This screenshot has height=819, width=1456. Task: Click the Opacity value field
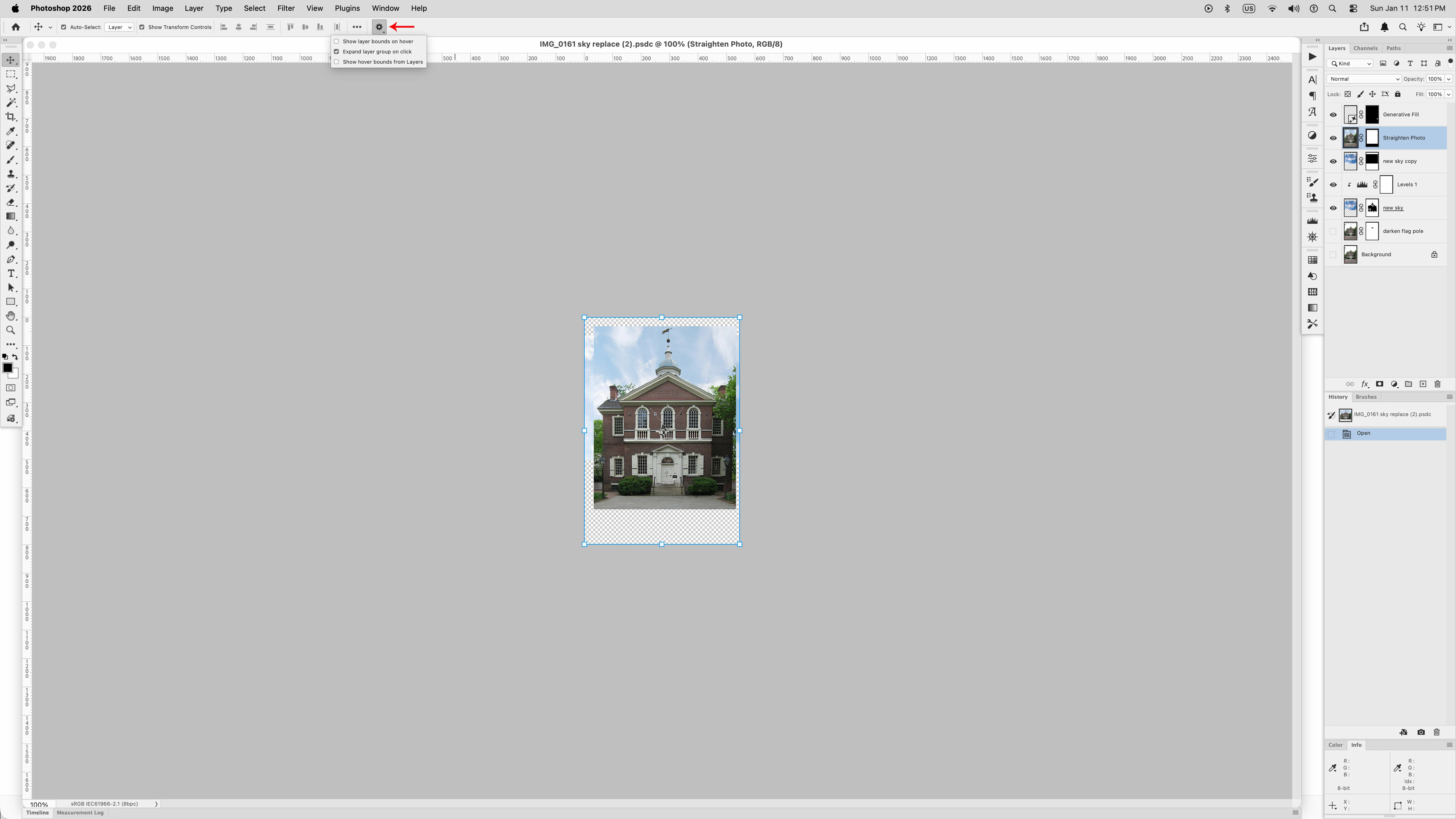(1435, 79)
